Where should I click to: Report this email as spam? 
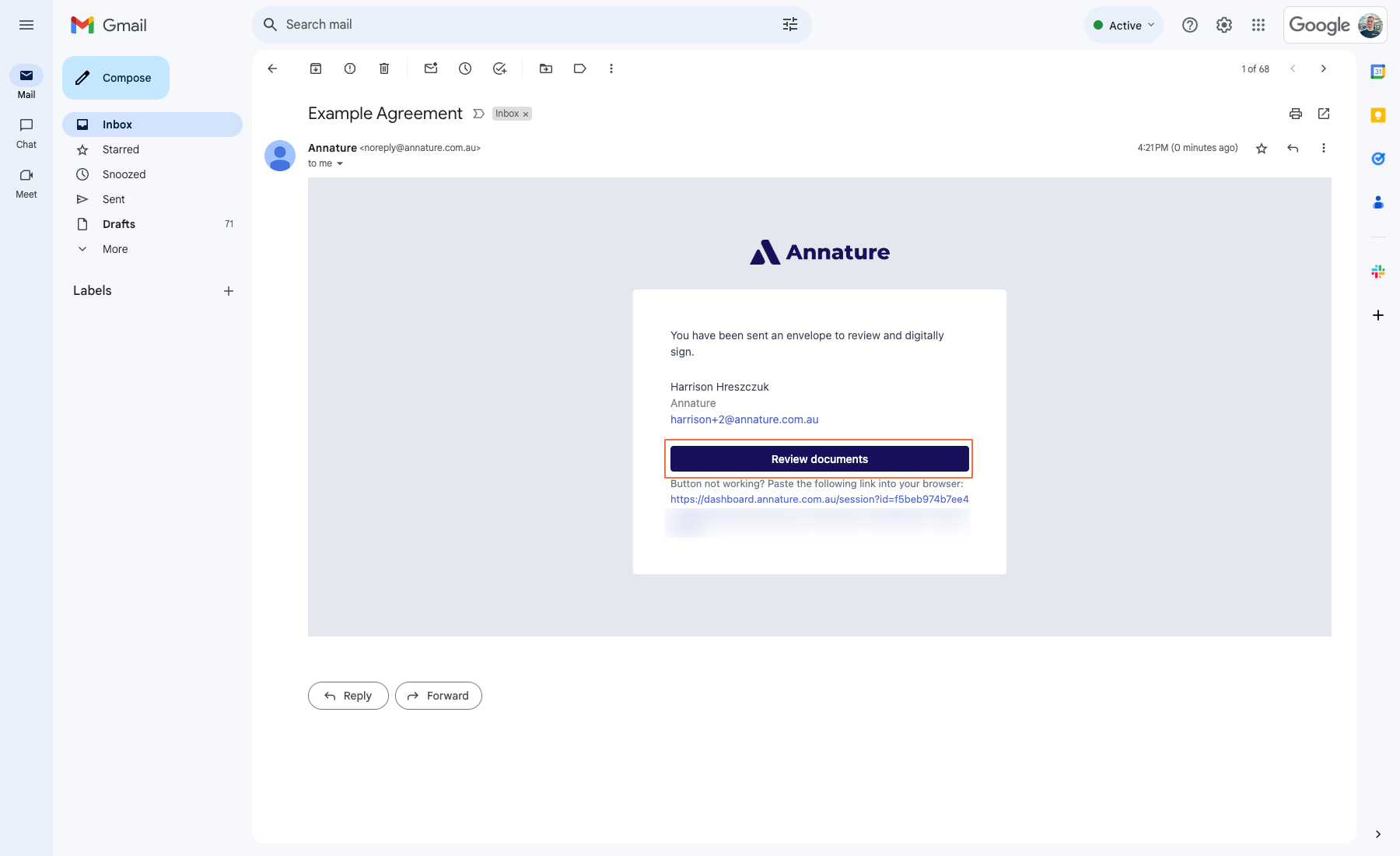pyautogui.click(x=349, y=68)
